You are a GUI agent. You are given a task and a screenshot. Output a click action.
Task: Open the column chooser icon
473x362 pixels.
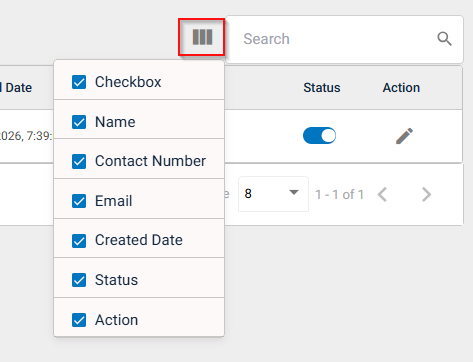[x=202, y=37]
